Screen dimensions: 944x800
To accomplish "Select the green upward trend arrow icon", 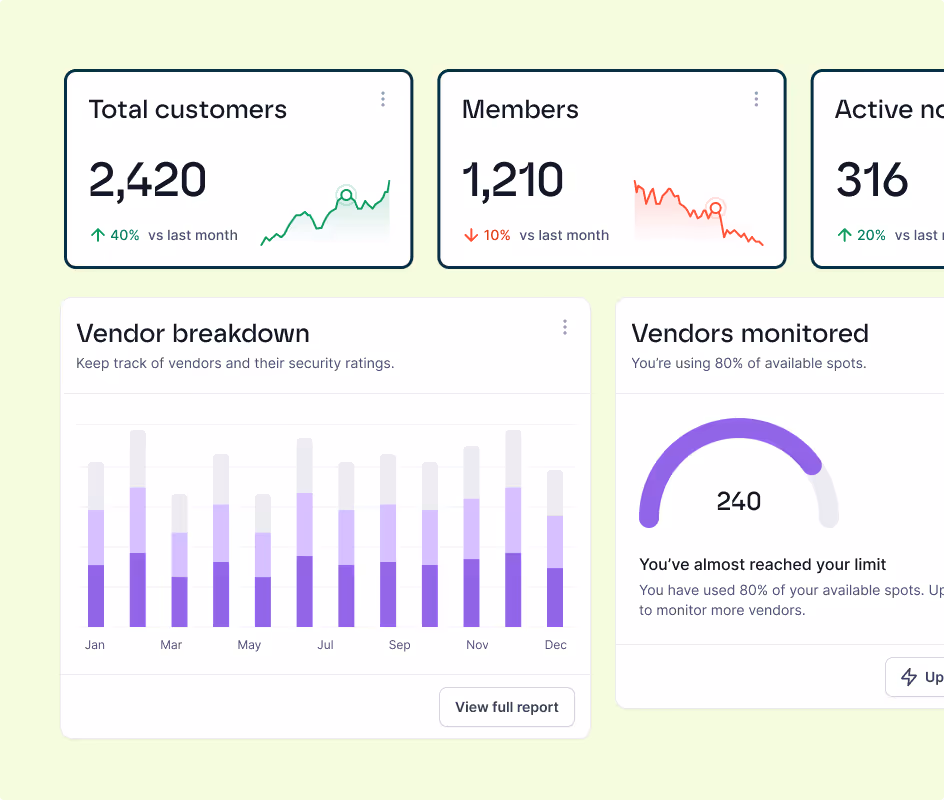I will [x=98, y=235].
